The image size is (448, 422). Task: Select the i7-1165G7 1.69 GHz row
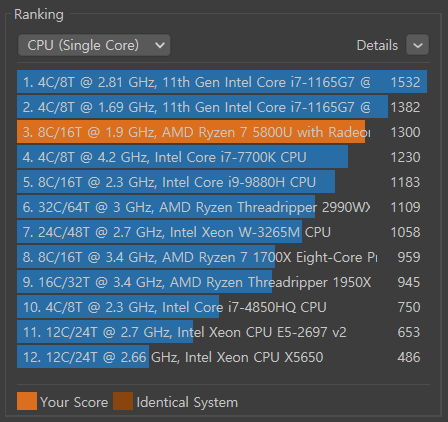[x=222, y=107]
